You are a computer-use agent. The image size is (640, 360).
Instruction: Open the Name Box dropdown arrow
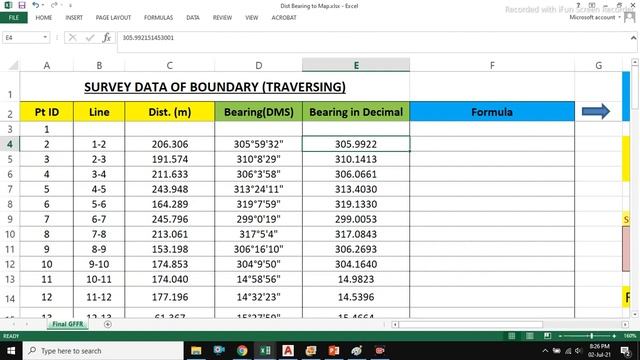(x=45, y=38)
